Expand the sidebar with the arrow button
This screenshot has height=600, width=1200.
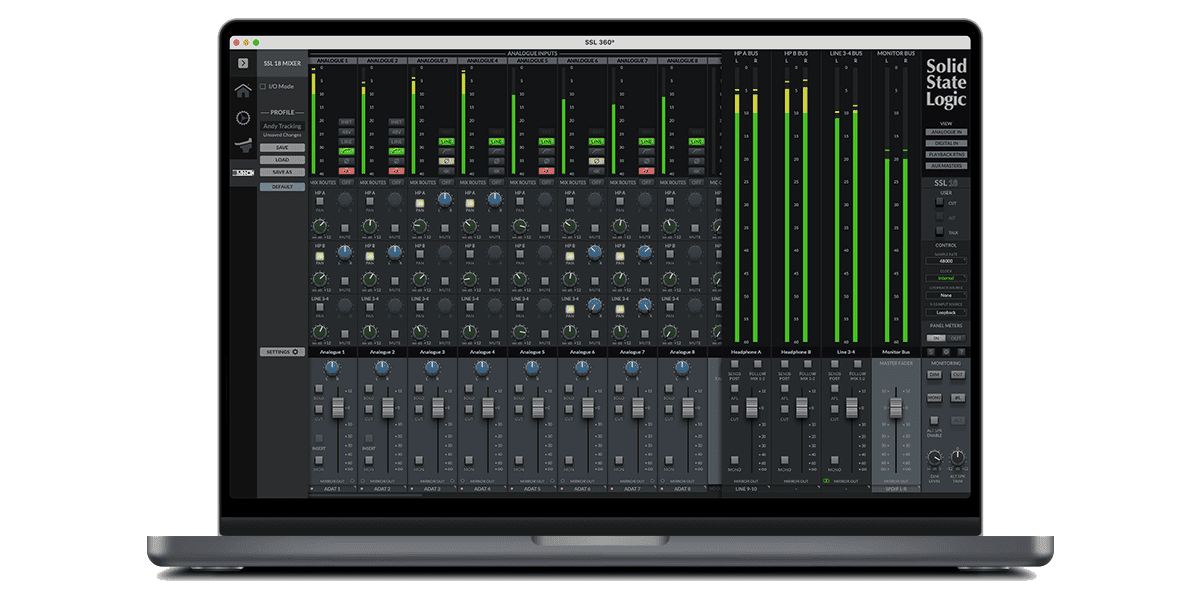[x=242, y=63]
